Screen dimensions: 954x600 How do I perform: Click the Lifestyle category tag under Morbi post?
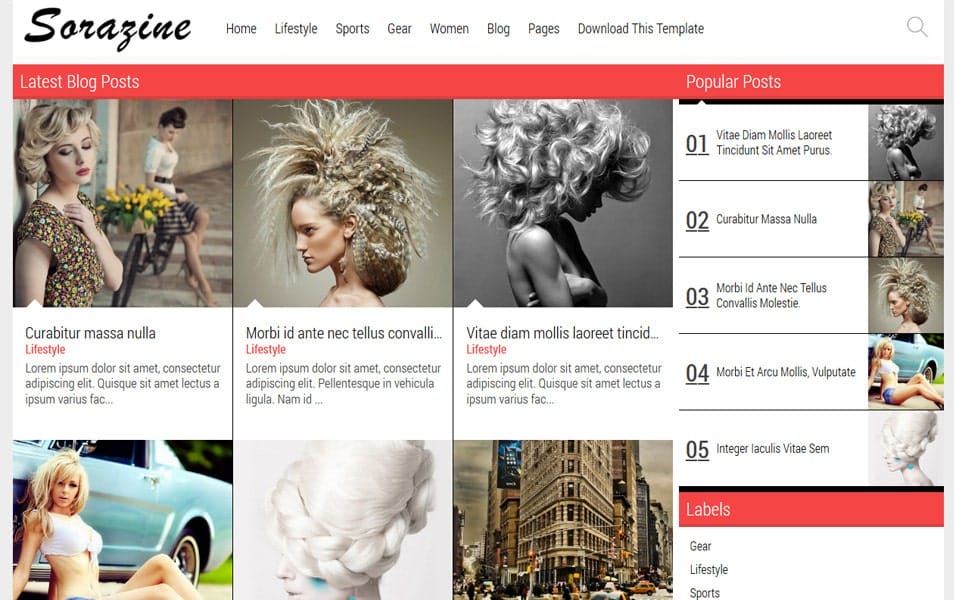click(x=265, y=350)
